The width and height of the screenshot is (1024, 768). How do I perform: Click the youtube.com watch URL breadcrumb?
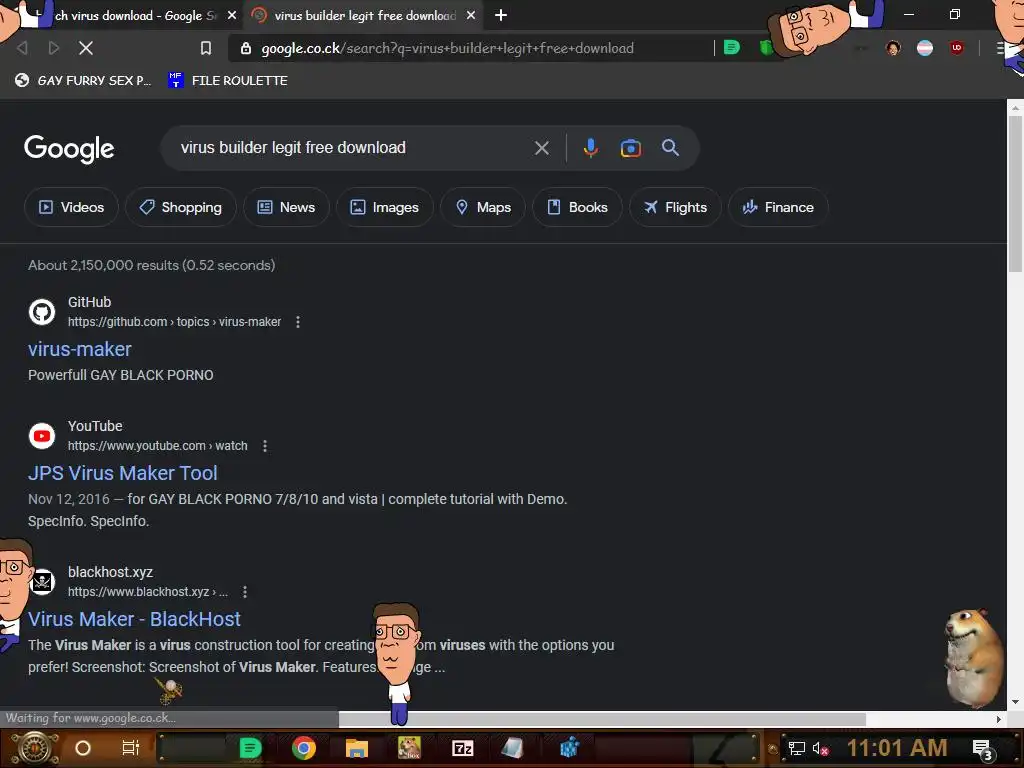pos(157,446)
